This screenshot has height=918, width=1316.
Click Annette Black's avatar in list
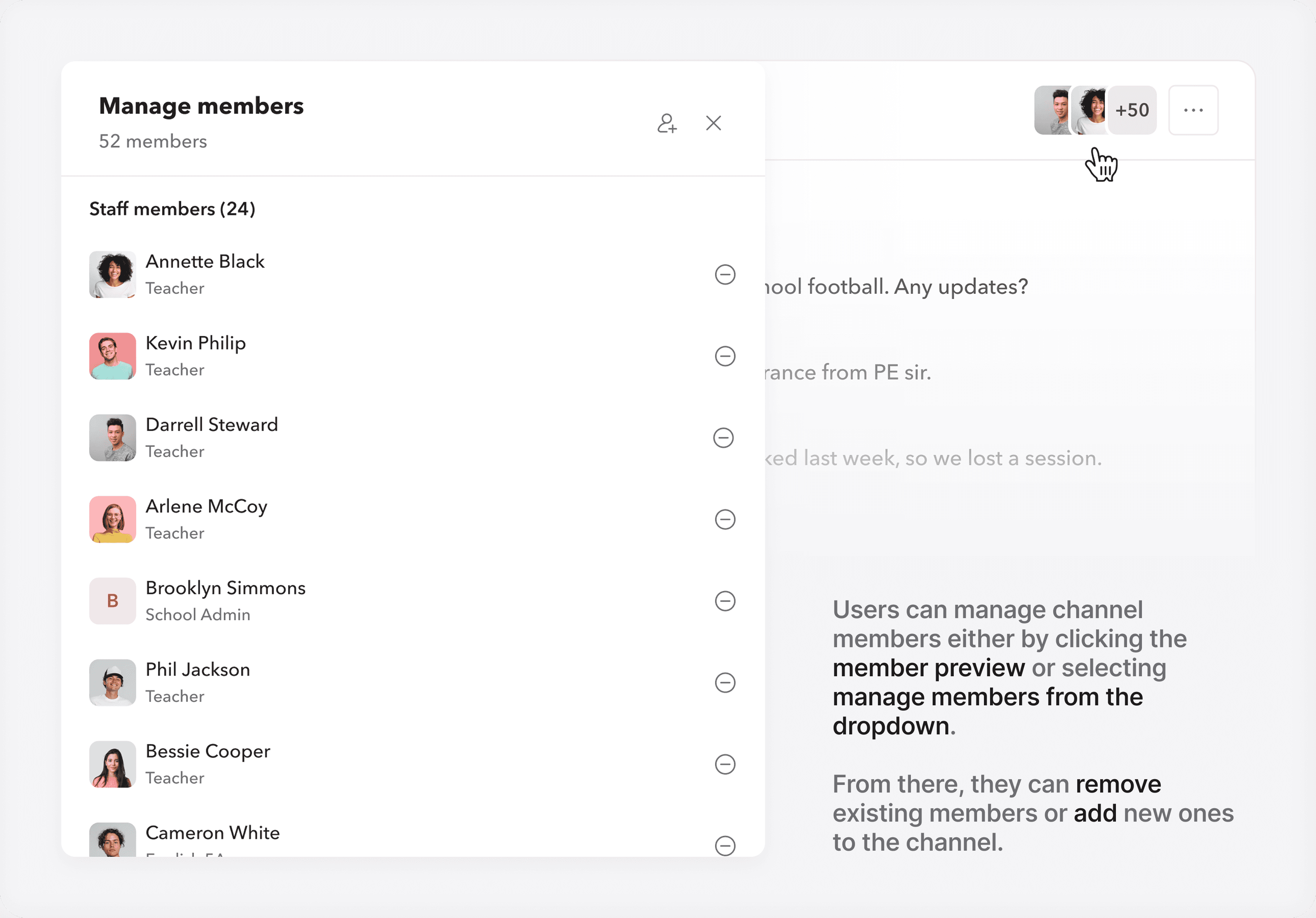[x=112, y=275]
